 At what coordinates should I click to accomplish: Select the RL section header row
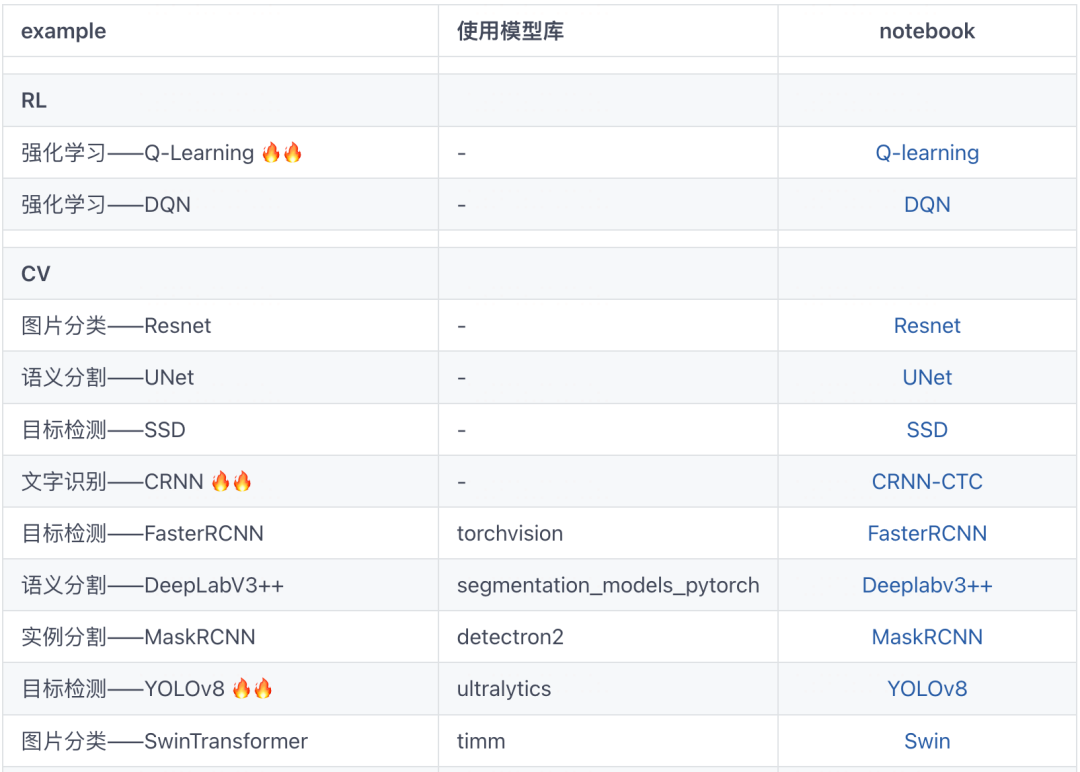34,101
